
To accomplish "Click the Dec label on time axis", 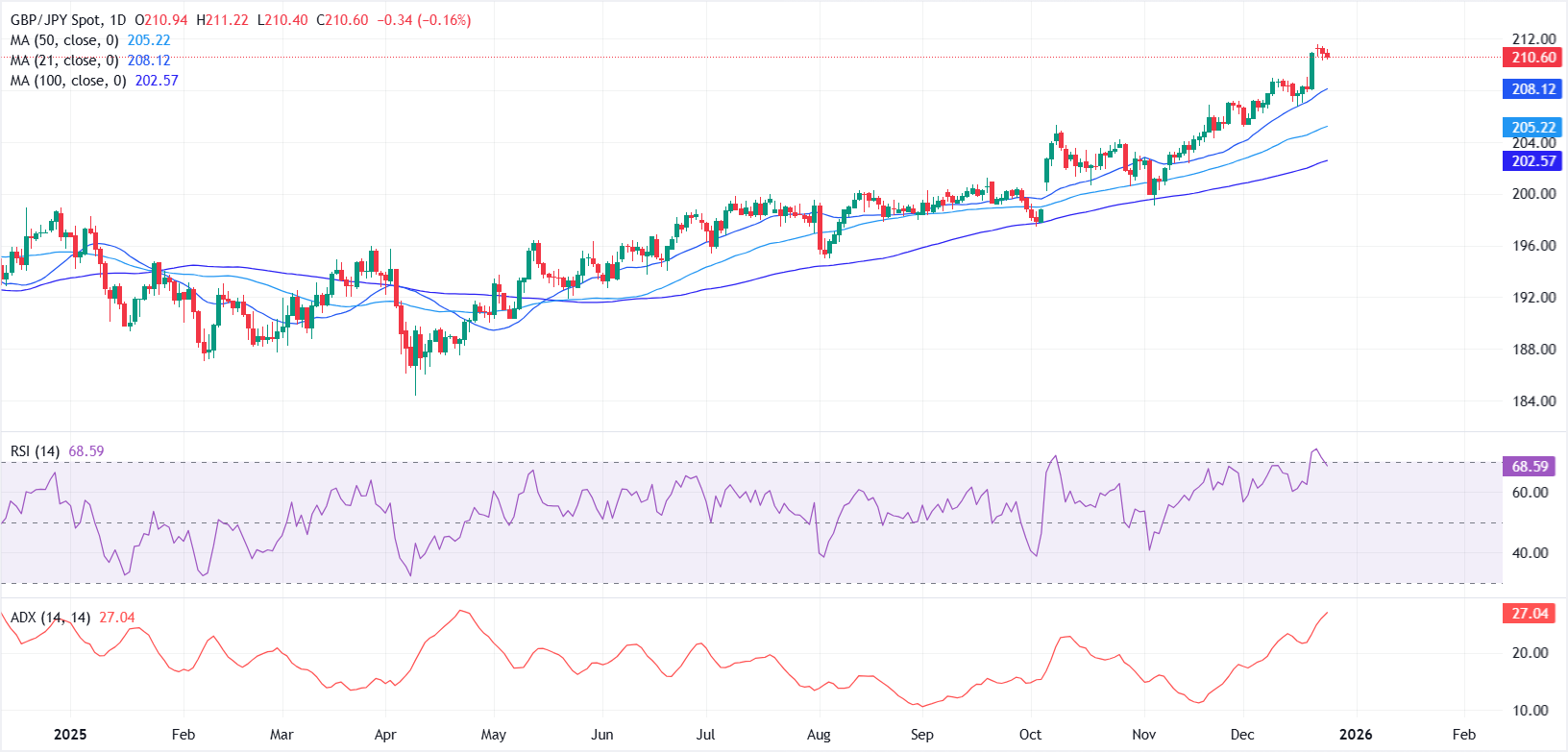I will click(1242, 735).
